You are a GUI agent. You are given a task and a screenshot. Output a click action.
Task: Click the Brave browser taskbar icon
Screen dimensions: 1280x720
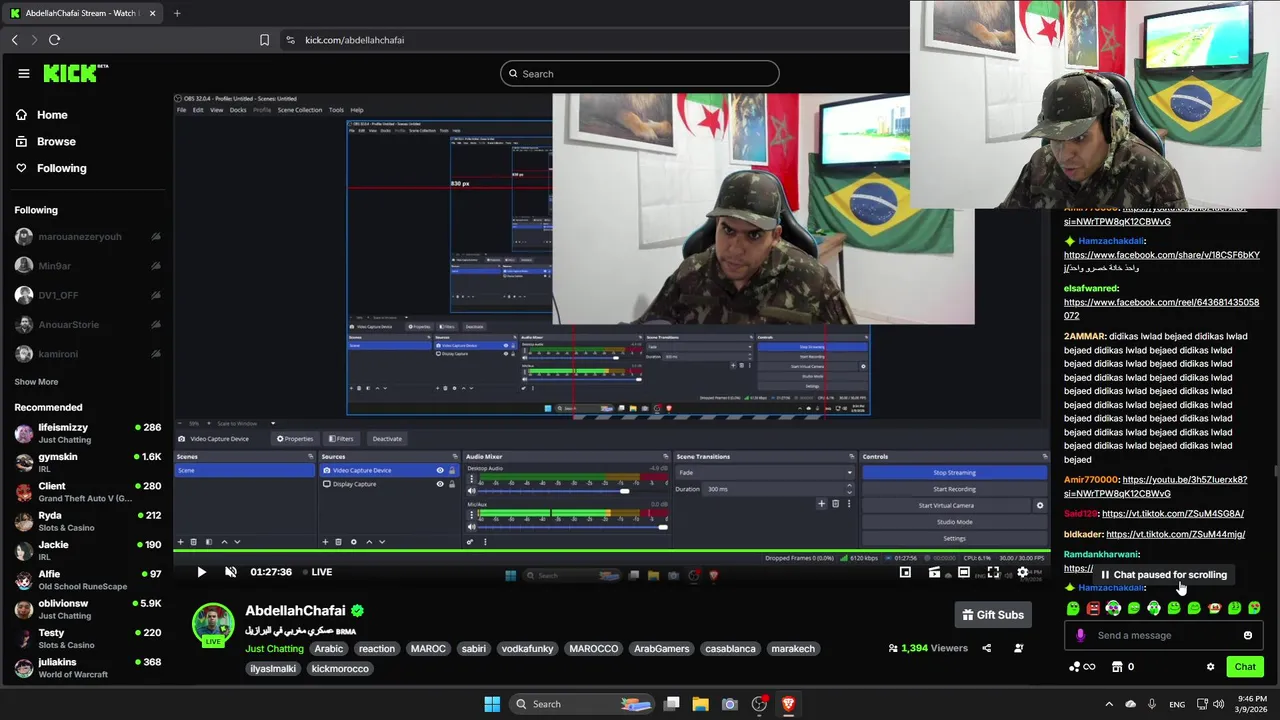tap(788, 704)
